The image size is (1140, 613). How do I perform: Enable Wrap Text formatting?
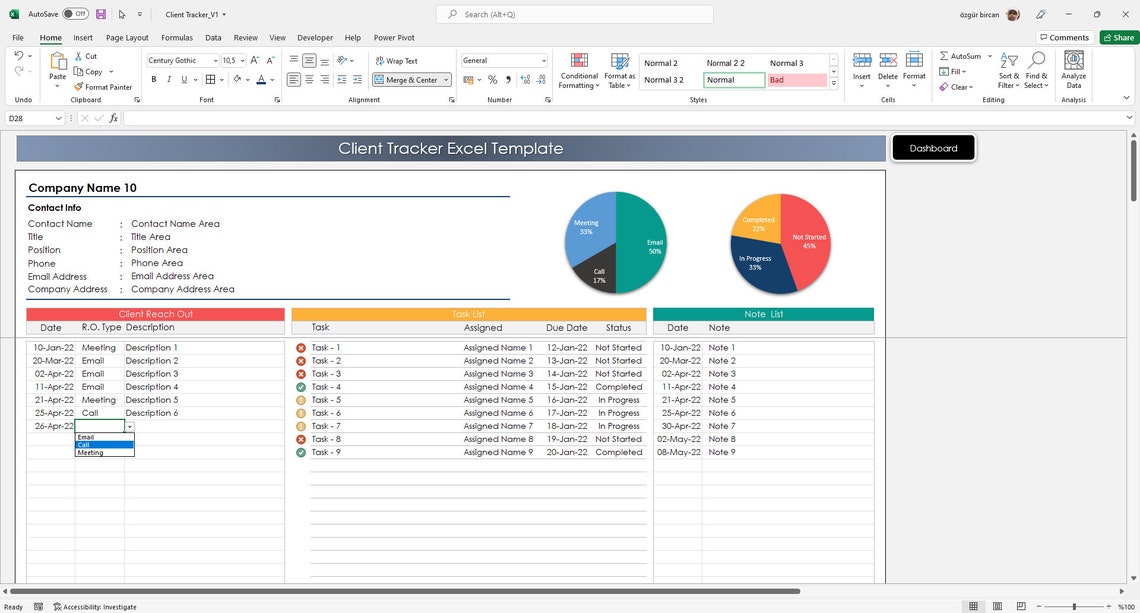click(399, 60)
